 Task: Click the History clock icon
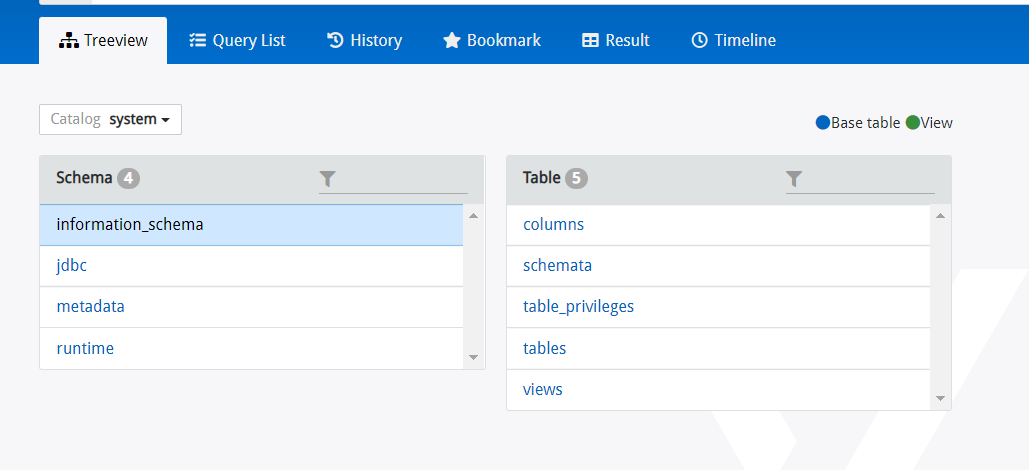335,41
